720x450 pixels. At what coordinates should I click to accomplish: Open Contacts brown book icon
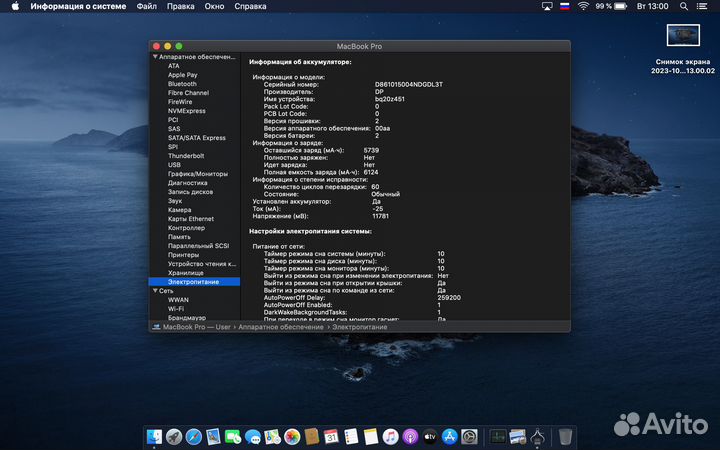click(x=312, y=437)
